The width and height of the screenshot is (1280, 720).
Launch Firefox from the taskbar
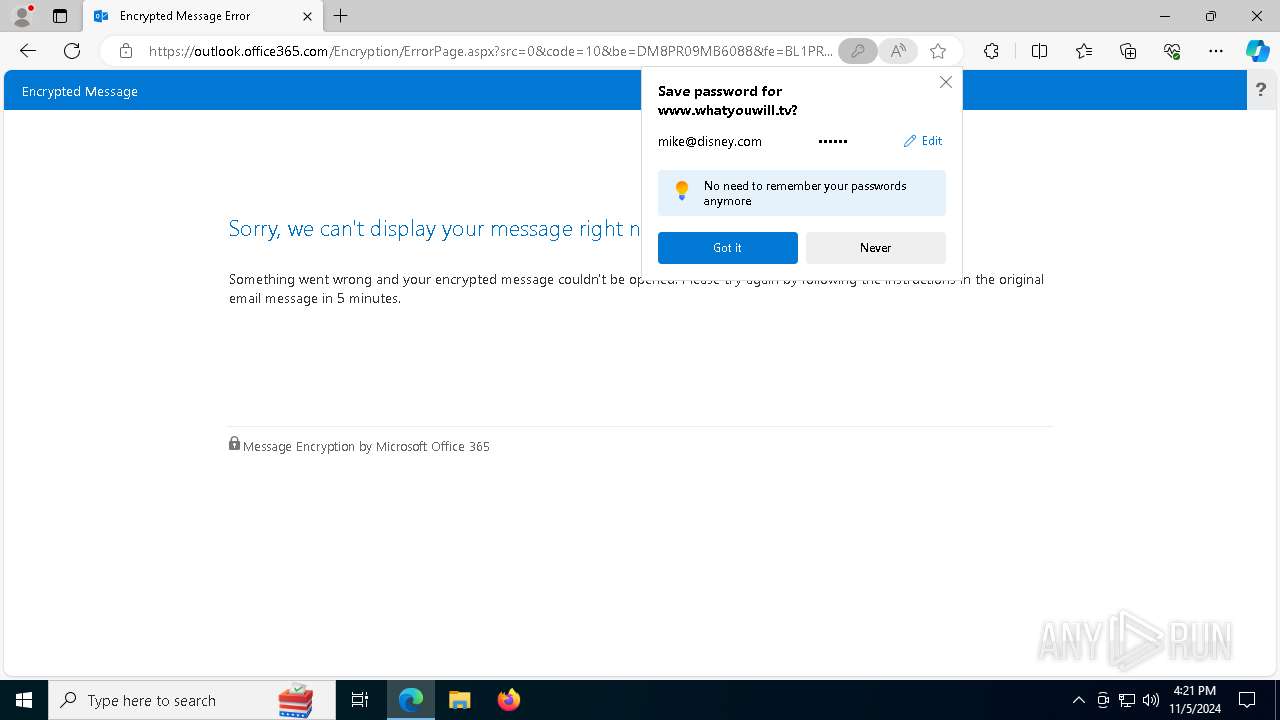508,700
